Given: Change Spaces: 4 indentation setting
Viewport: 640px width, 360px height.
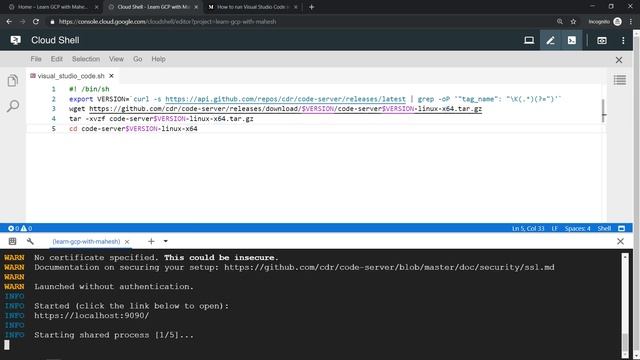Looking at the screenshot, I should (x=577, y=229).
